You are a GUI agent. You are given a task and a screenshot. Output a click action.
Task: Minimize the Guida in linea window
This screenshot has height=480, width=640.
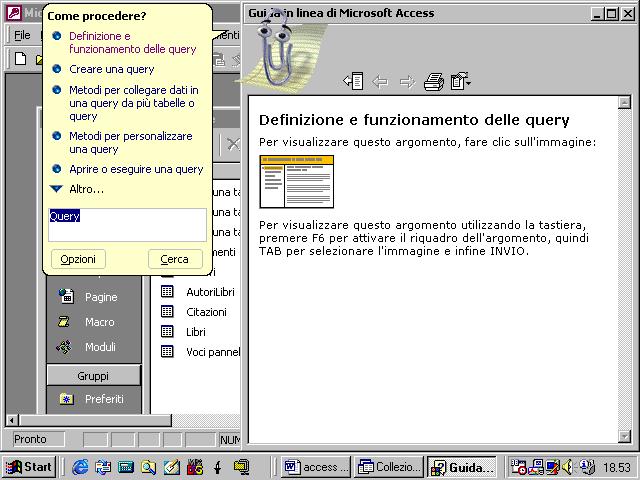(x=597, y=14)
